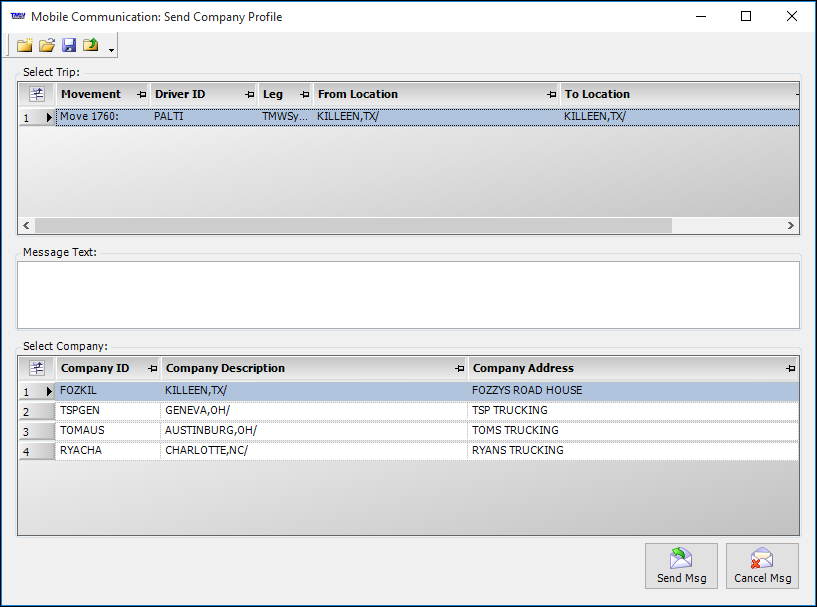Viewport: 817px width, 607px height.
Task: Click the trip grid horizontal scrollbar thumb
Action: pos(353,226)
